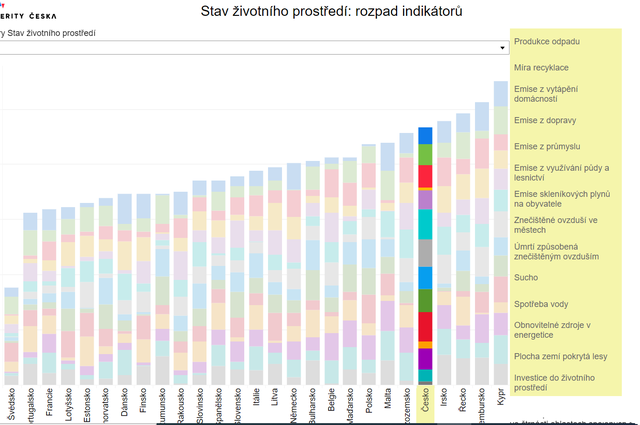This screenshot has height=425, width=640.
Task: Choose Emise z dopravy in the legend
Action: [546, 120]
